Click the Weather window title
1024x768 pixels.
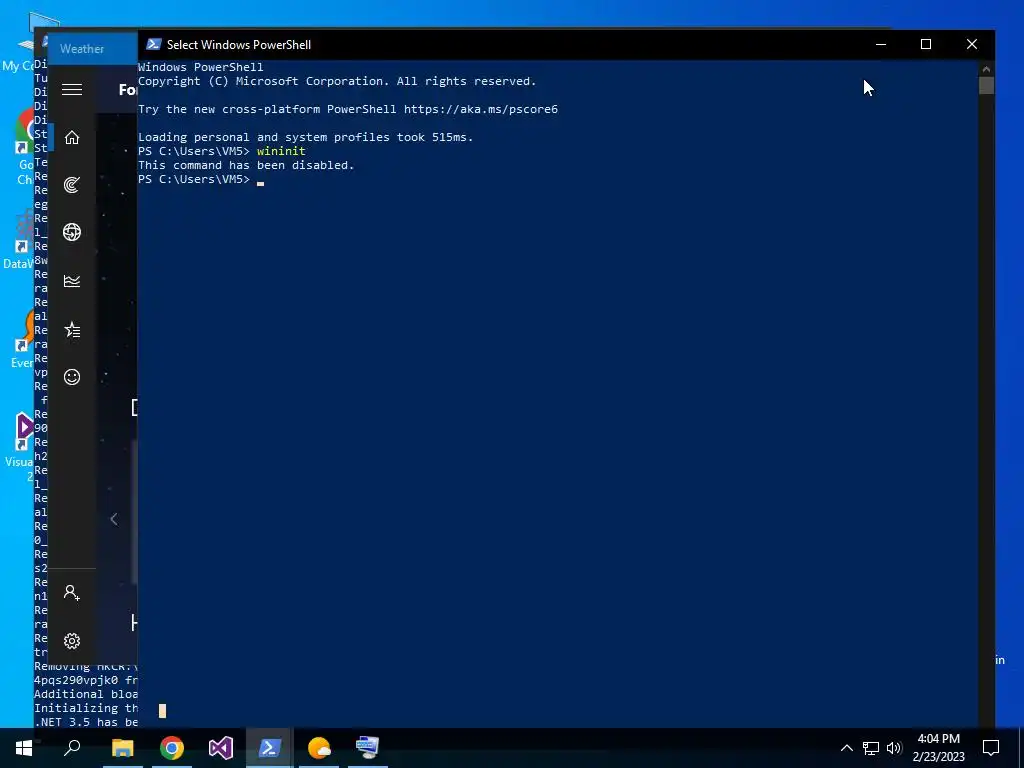coord(82,49)
